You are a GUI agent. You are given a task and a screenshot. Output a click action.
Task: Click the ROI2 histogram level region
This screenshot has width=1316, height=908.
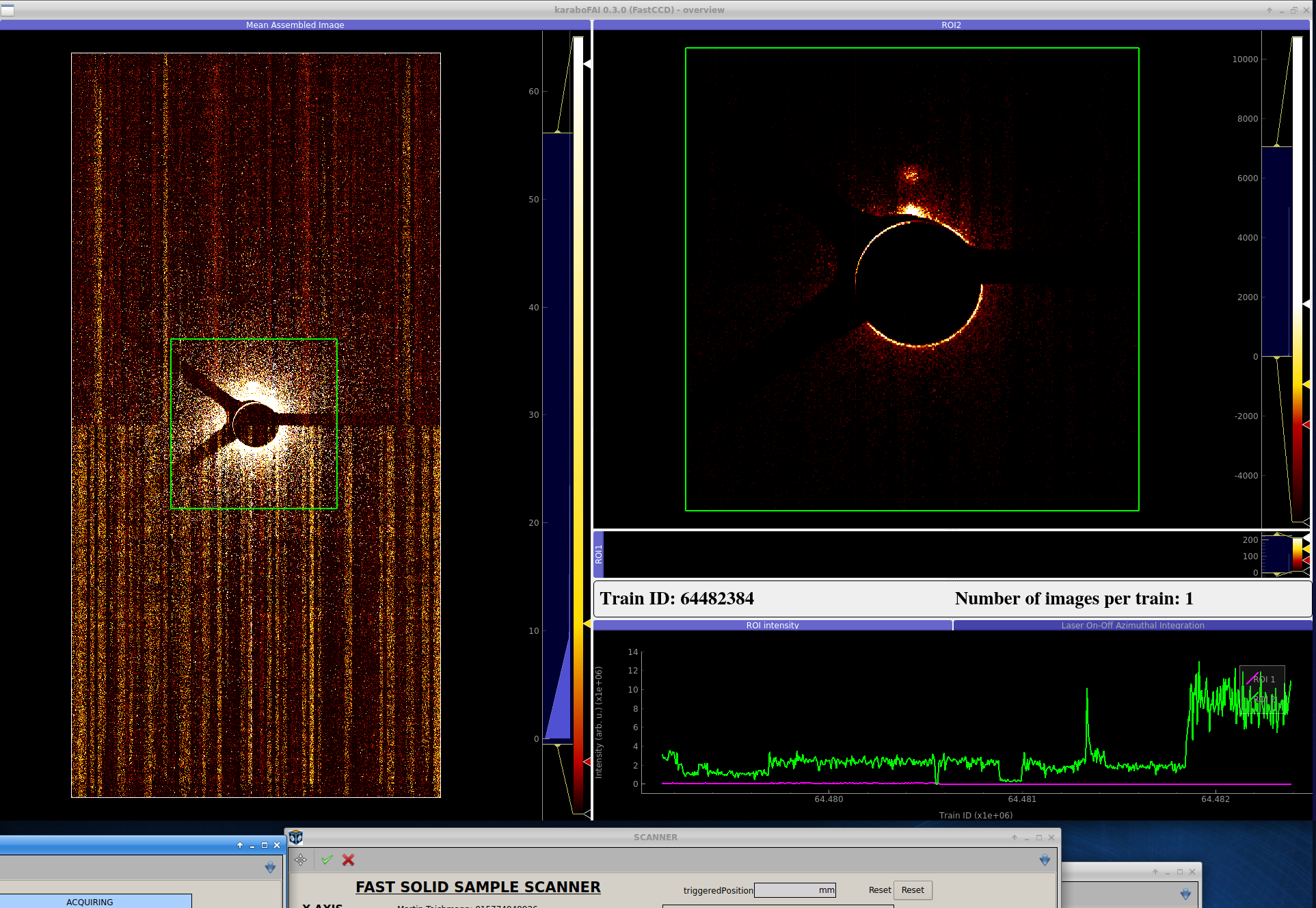pyautogui.click(x=1276, y=252)
